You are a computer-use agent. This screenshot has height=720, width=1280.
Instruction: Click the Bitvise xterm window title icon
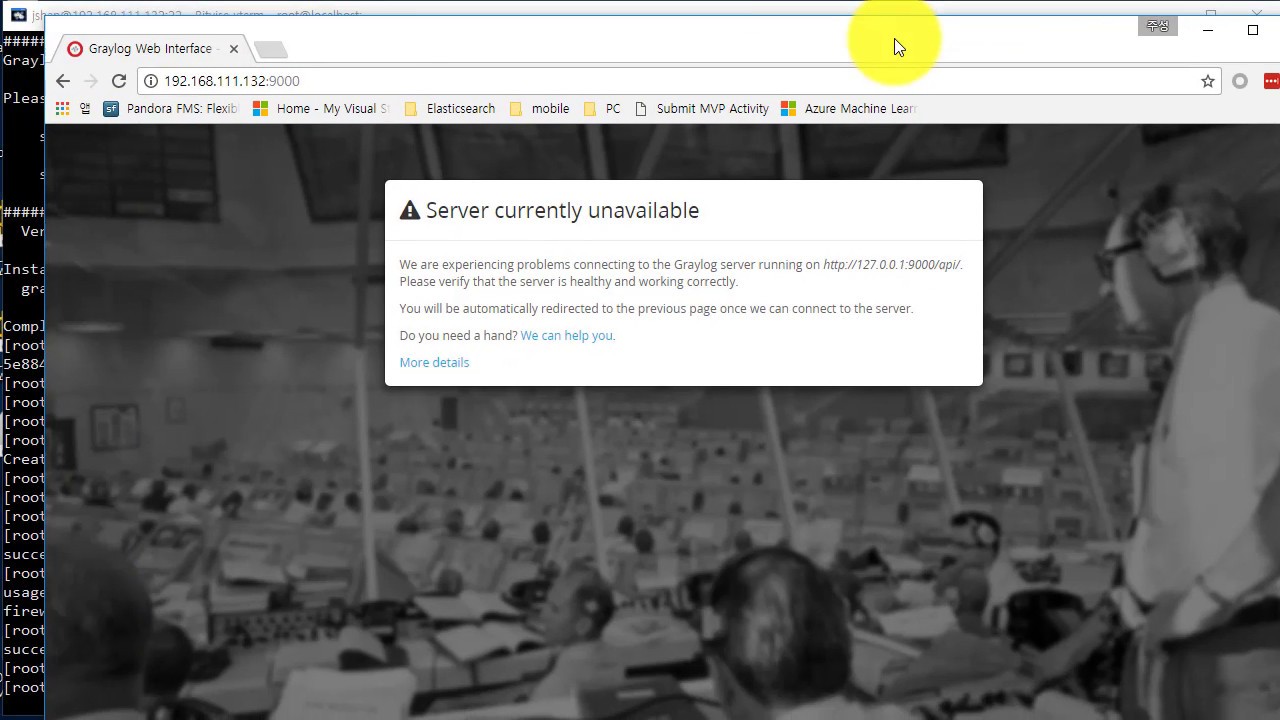point(18,15)
